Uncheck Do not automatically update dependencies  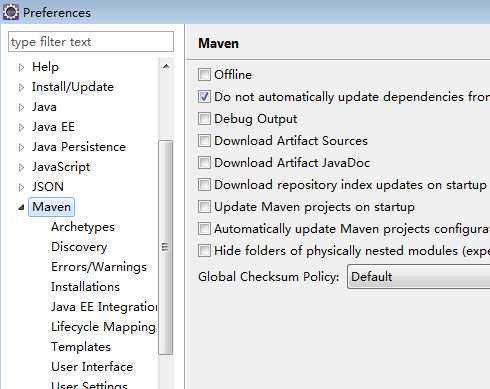204,97
